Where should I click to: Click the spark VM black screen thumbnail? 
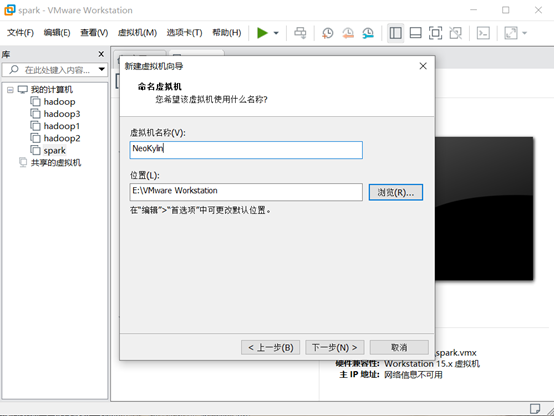[484, 209]
